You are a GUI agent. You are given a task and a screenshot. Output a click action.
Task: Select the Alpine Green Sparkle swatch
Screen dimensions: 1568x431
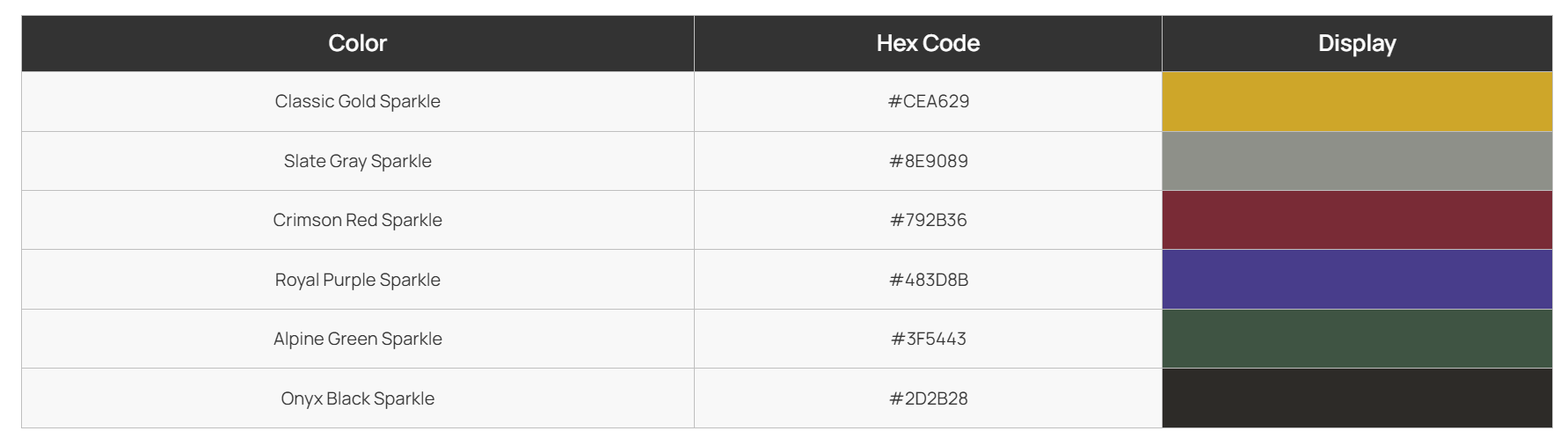(x=1357, y=339)
